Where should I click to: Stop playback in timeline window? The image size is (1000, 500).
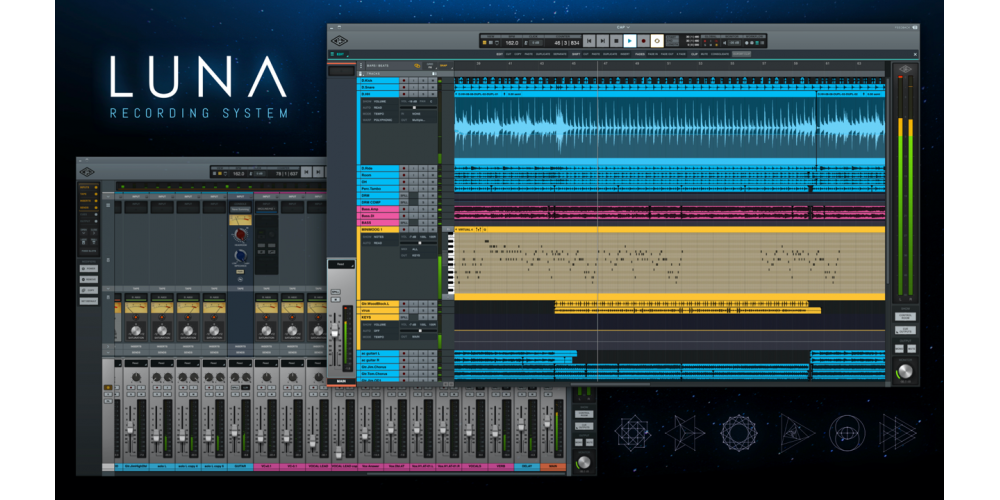pos(616,41)
